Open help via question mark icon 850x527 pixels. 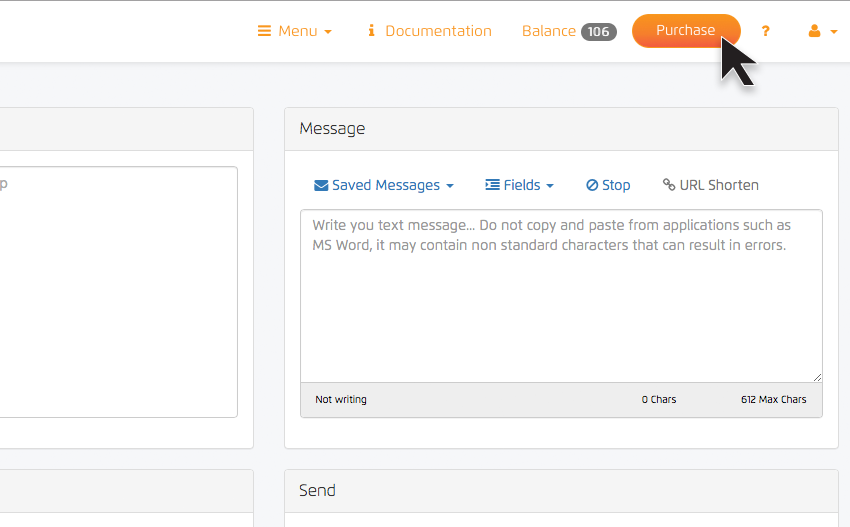(x=765, y=31)
